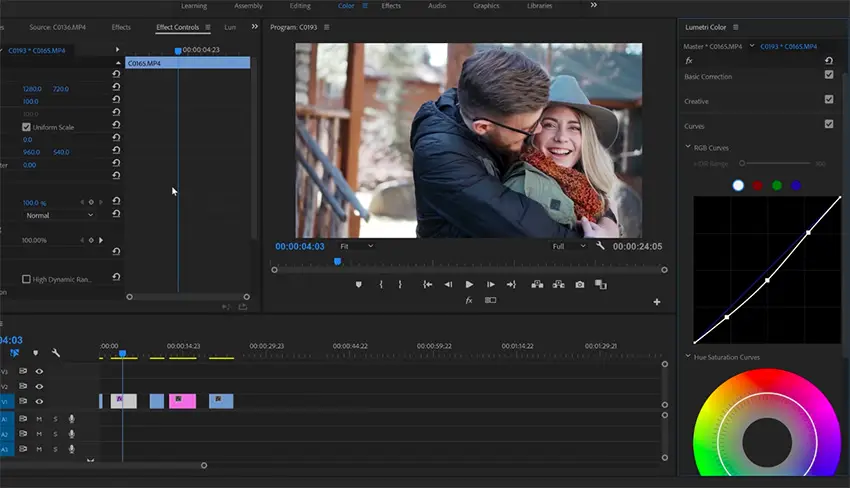
Task: Select the white luma curve channel
Action: pos(738,185)
